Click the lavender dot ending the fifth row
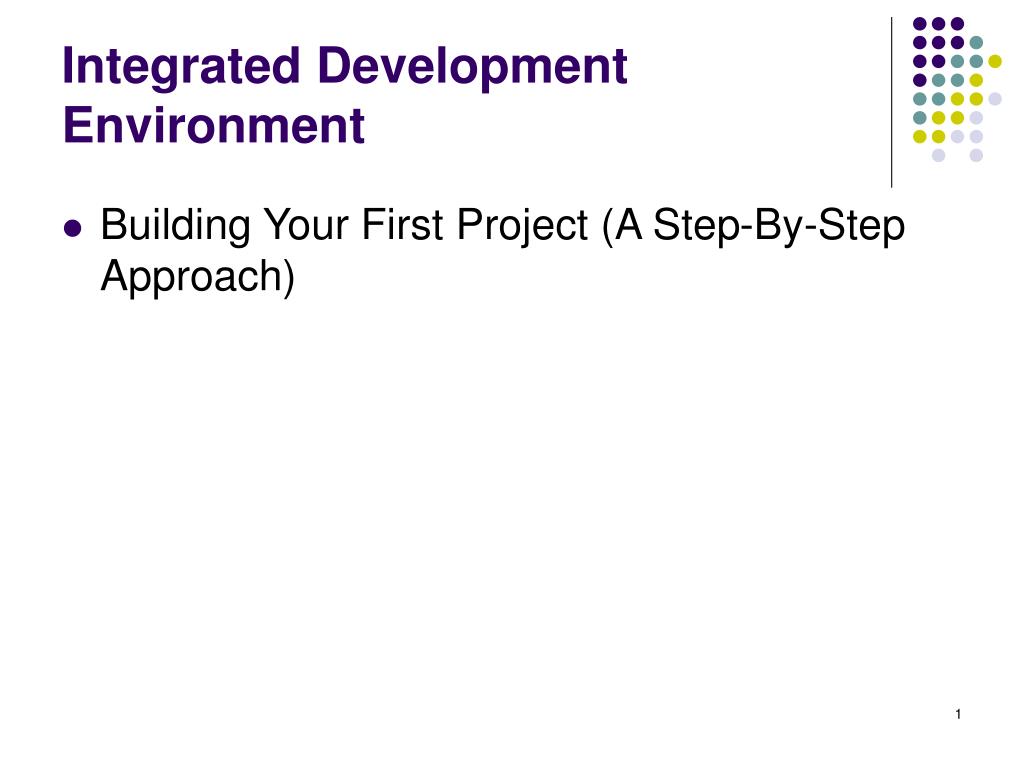1024x768 pixels. click(x=995, y=99)
